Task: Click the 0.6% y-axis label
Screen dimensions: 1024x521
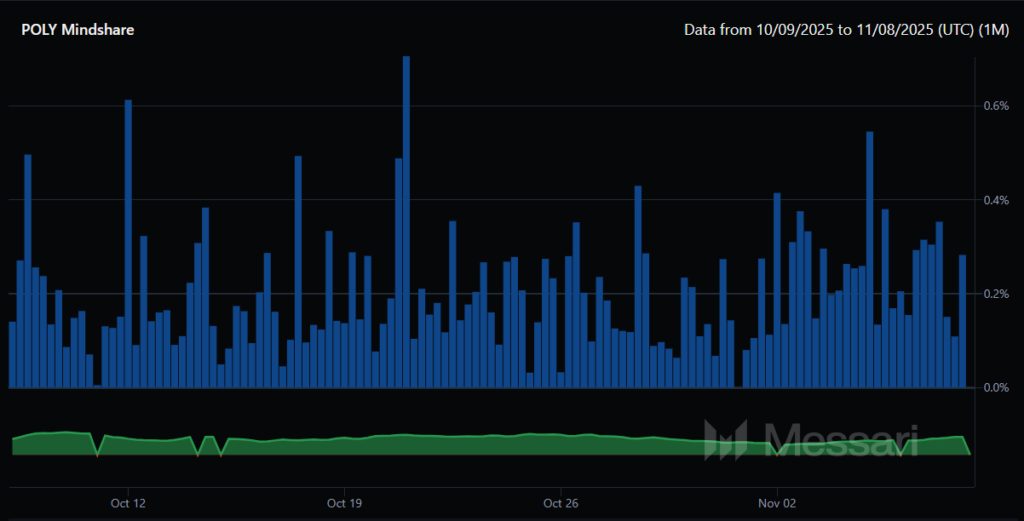Action: (995, 106)
